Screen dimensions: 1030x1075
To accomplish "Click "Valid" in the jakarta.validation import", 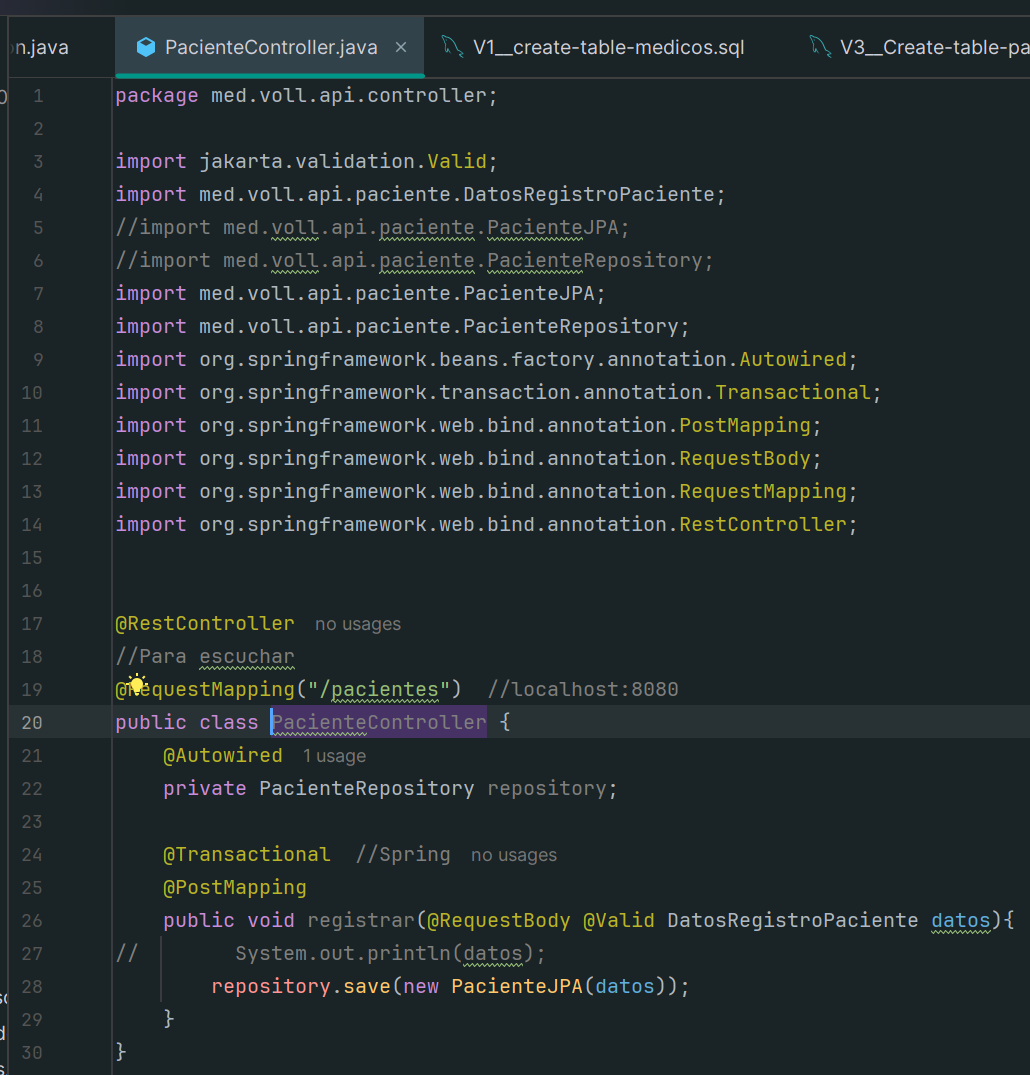I will pos(457,162).
